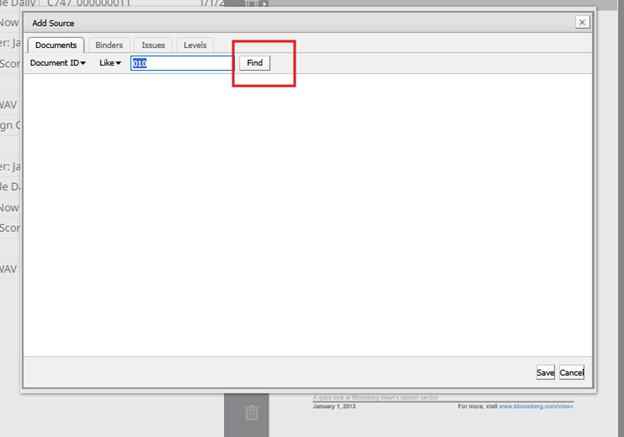Switch to the Binders tab

coord(109,45)
